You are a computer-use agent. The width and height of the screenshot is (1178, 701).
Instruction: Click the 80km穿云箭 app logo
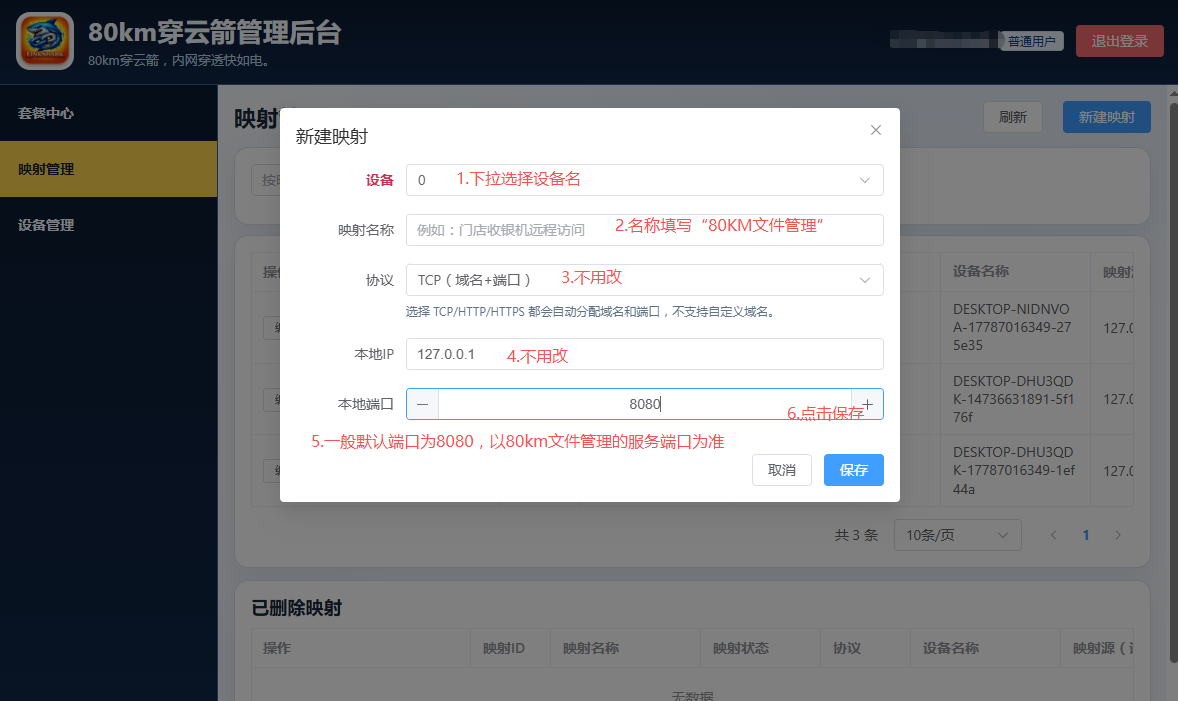coord(45,41)
